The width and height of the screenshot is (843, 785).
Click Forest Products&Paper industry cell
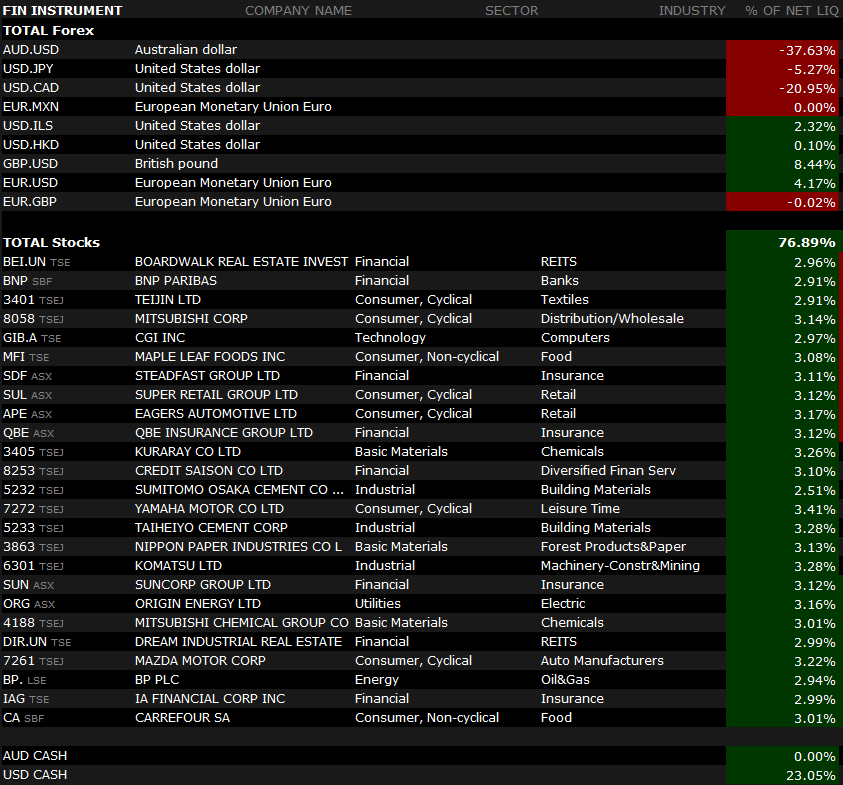pos(613,547)
